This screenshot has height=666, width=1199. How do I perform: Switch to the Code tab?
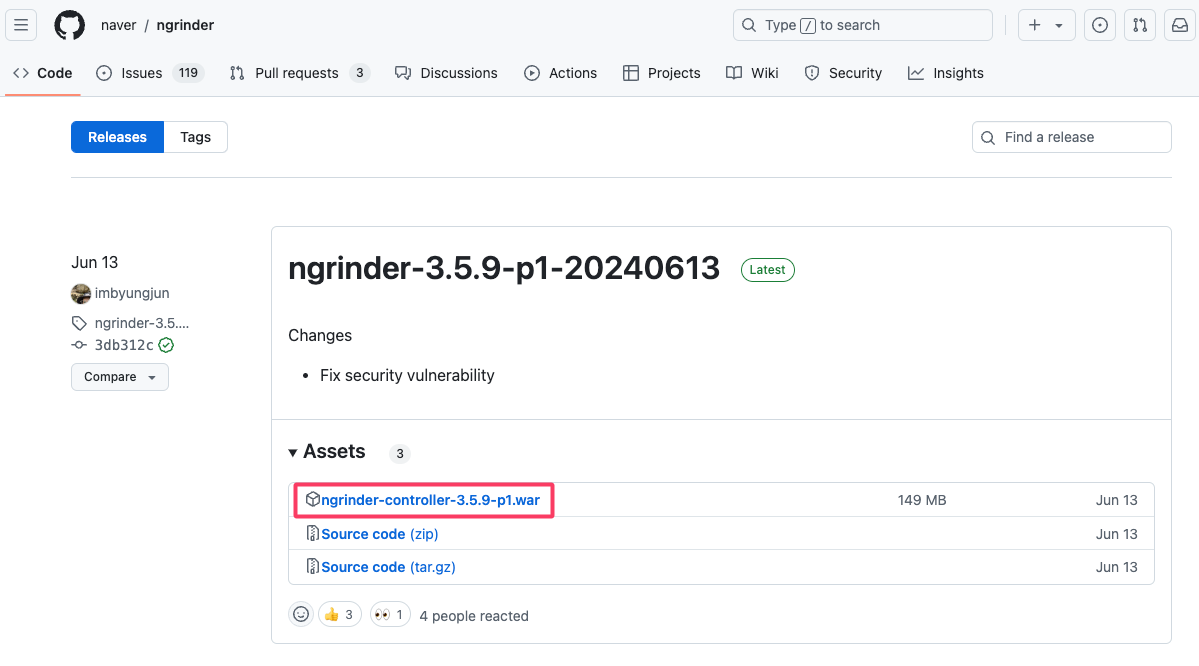[43, 73]
